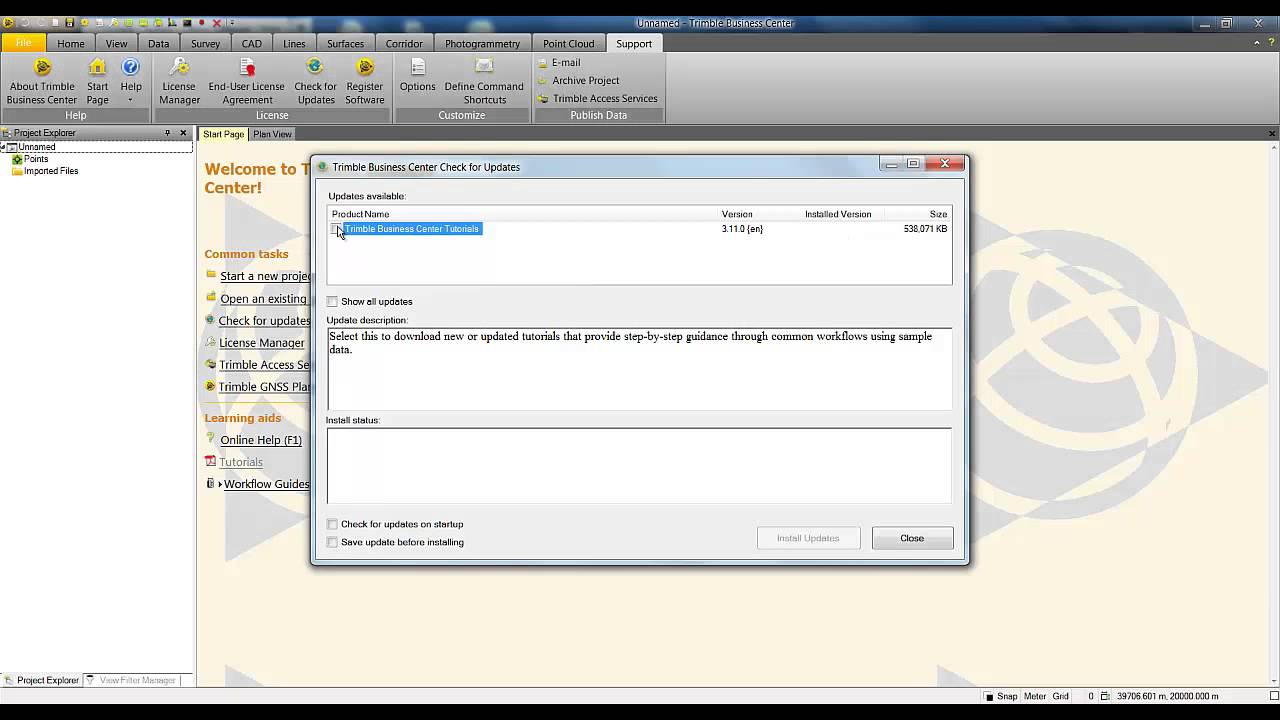Open the quick access toolbar customize dropdown
1280x720 pixels.
tap(232, 23)
